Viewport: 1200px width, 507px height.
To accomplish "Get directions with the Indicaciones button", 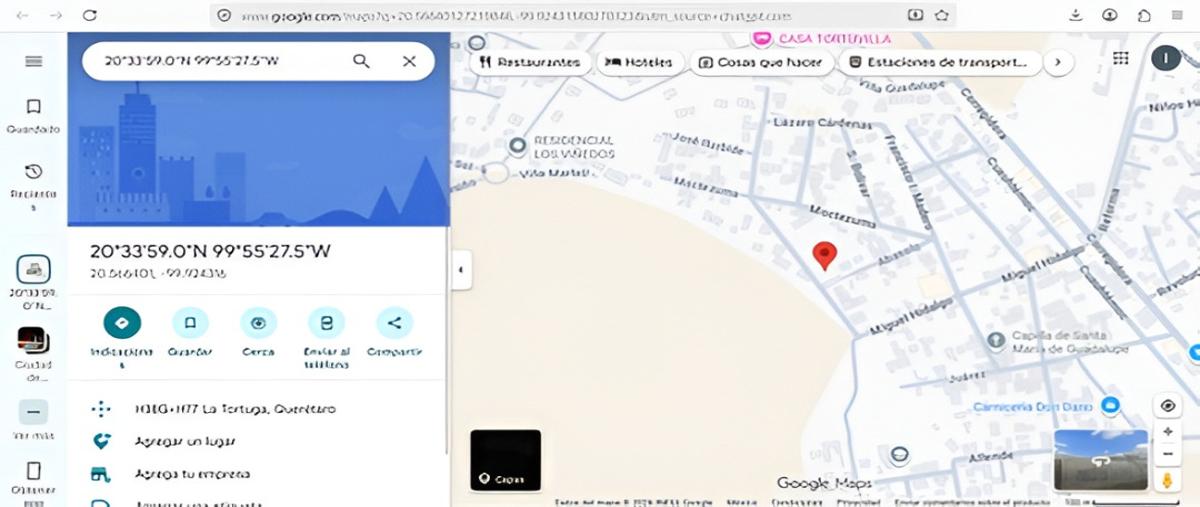I will click(x=122, y=323).
